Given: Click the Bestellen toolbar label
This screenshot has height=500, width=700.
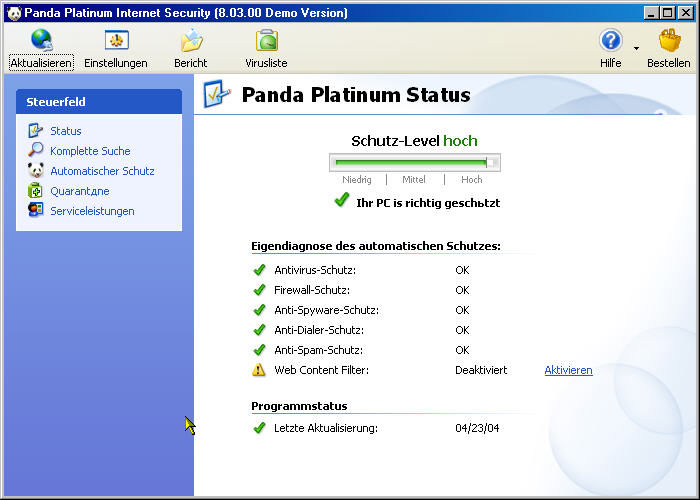Looking at the screenshot, I should [668, 63].
